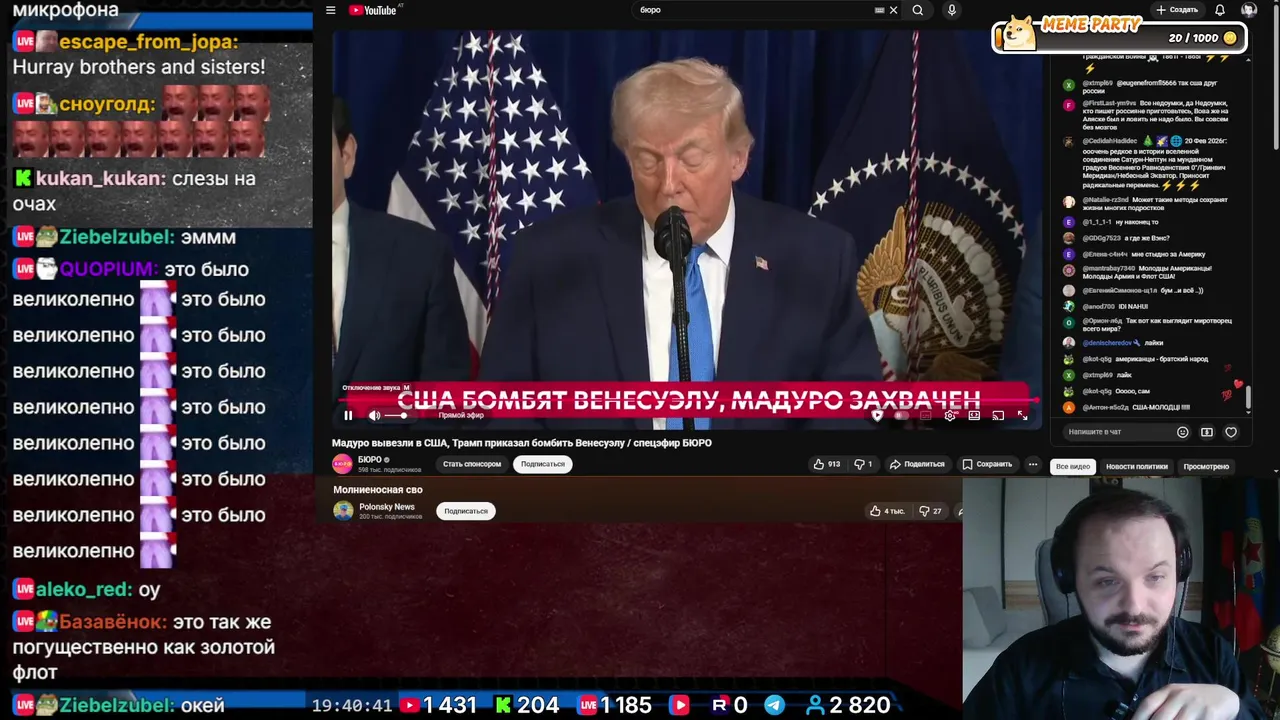The width and height of the screenshot is (1280, 720).
Task: Click the video title Мадуро вывезли в США
Action: coord(522,443)
